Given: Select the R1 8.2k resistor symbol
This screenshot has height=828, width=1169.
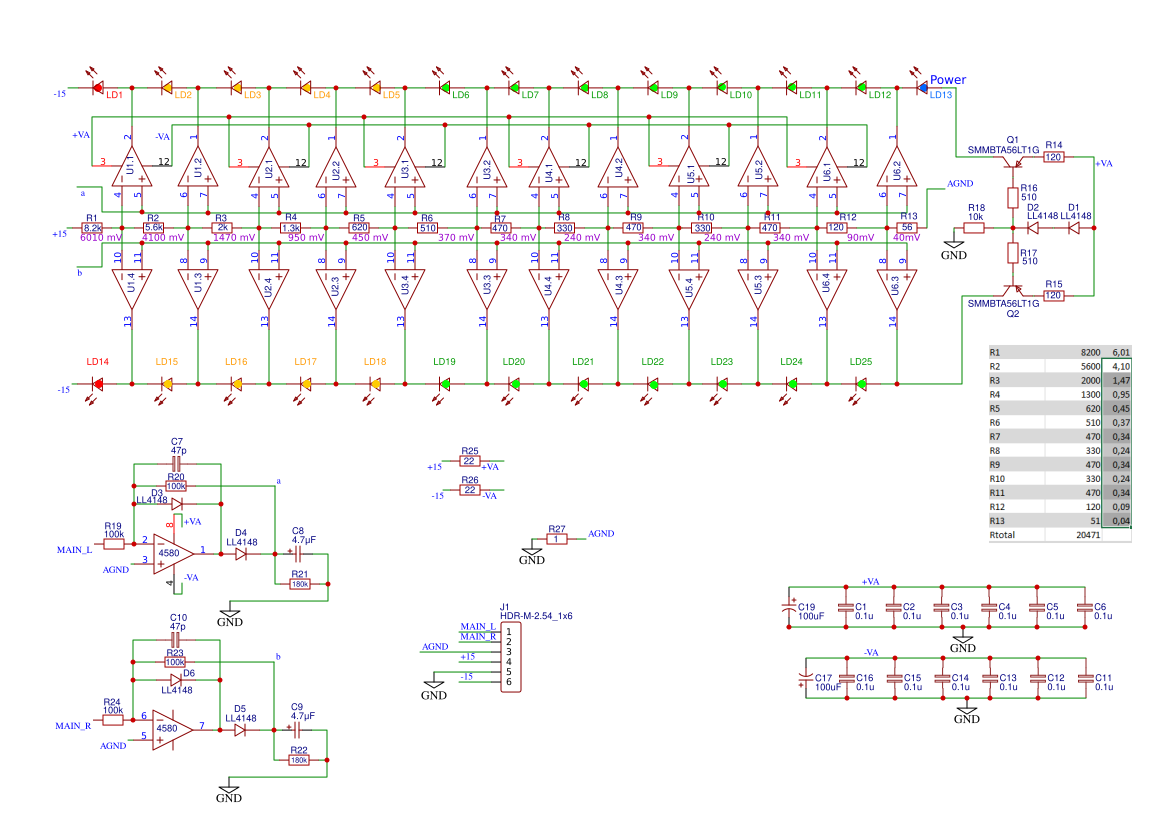Looking at the screenshot, I should tap(92, 228).
